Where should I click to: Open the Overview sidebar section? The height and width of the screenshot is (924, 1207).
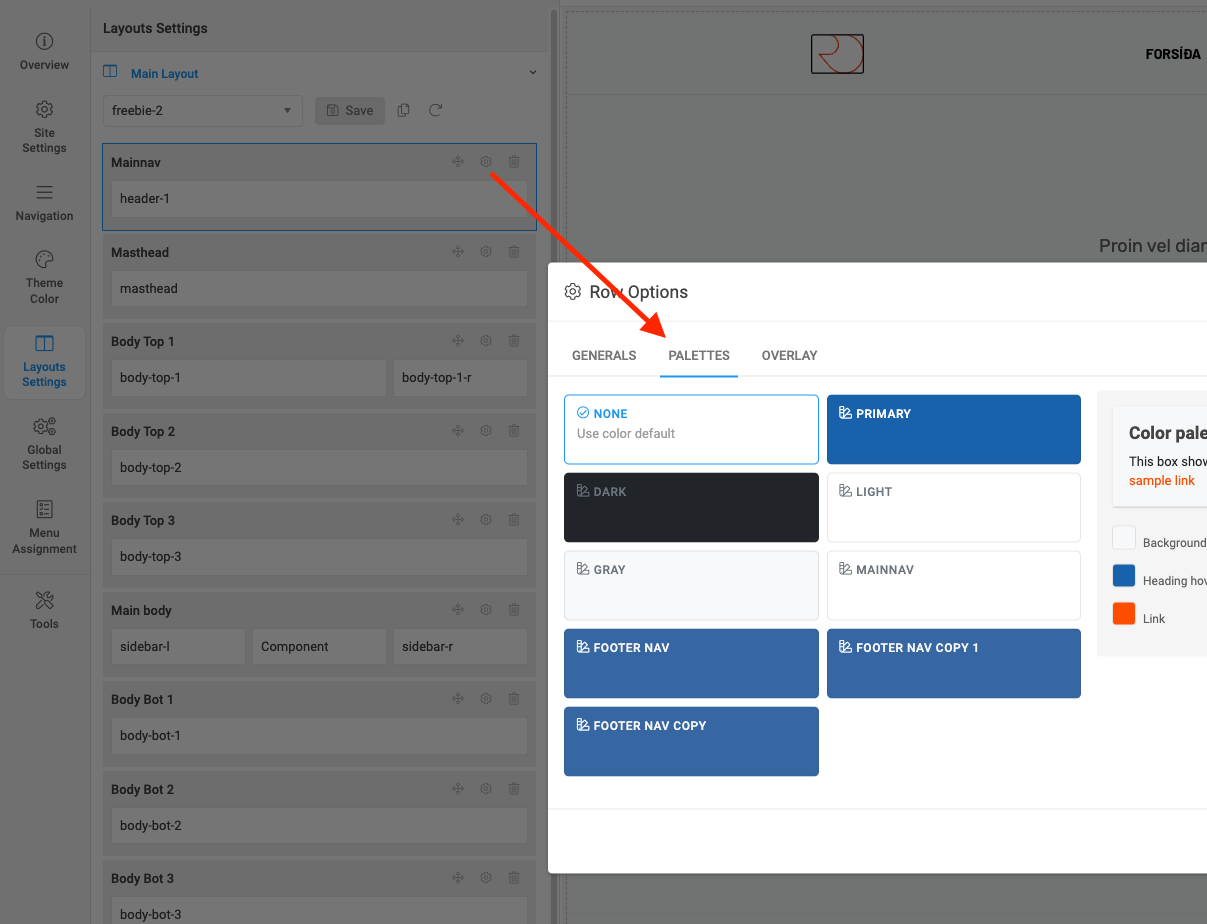click(44, 52)
